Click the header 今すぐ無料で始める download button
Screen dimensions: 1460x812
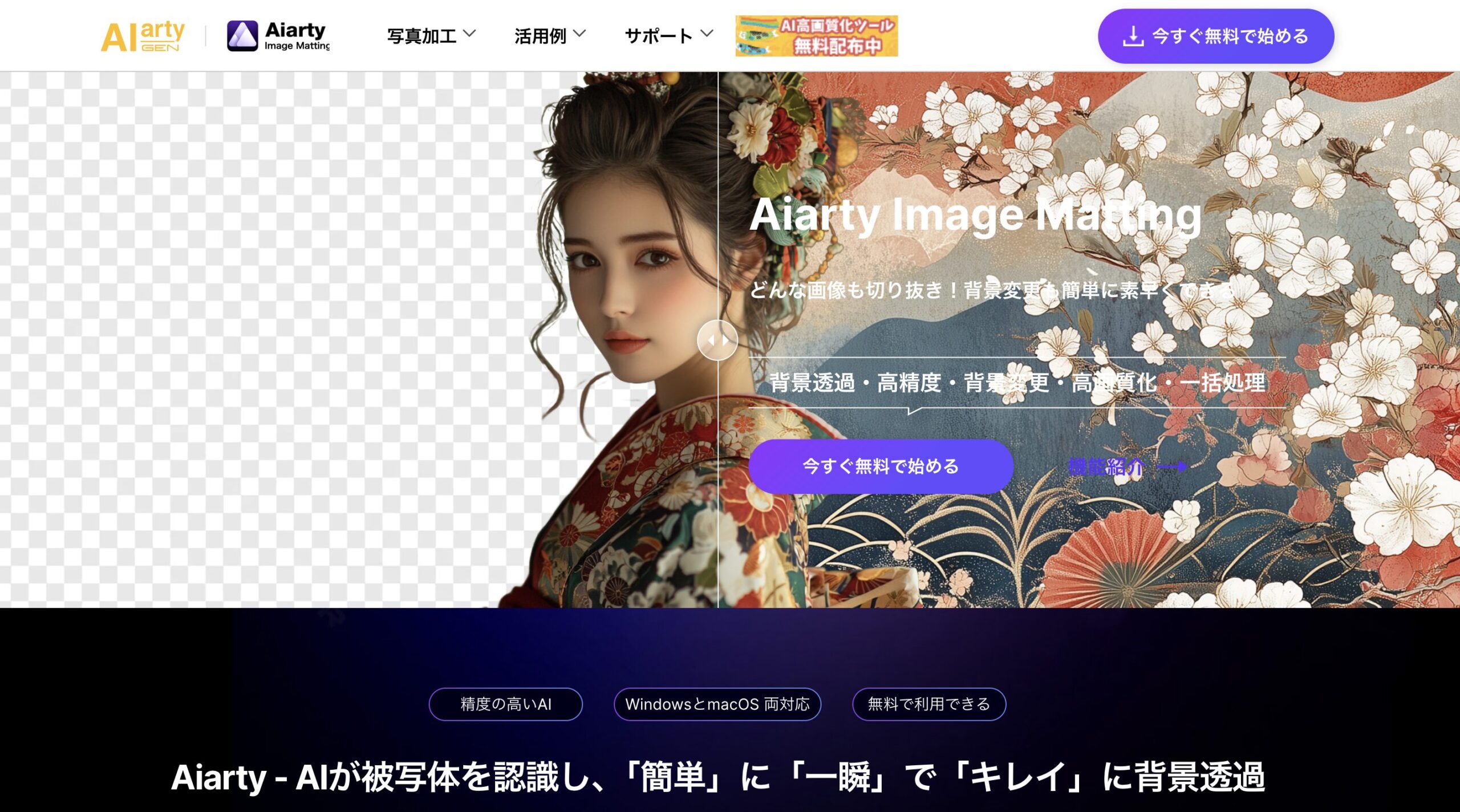[1216, 36]
